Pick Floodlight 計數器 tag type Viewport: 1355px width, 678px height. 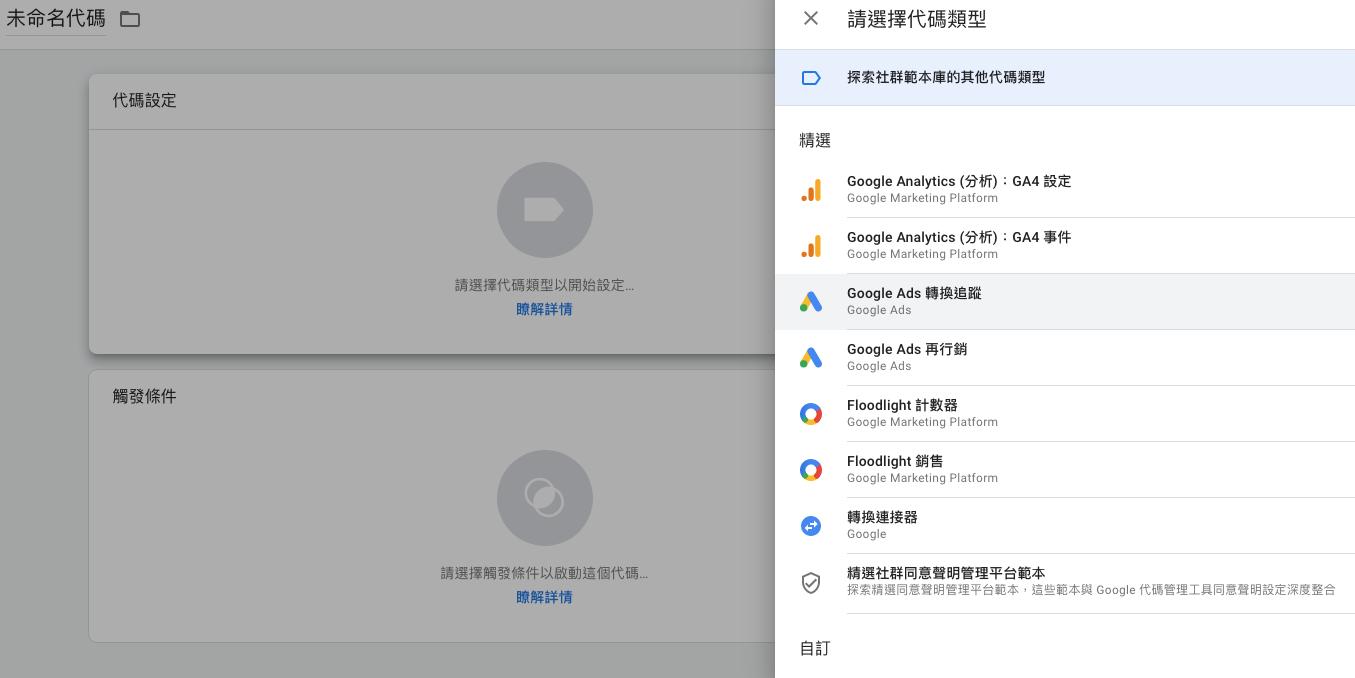click(1065, 414)
